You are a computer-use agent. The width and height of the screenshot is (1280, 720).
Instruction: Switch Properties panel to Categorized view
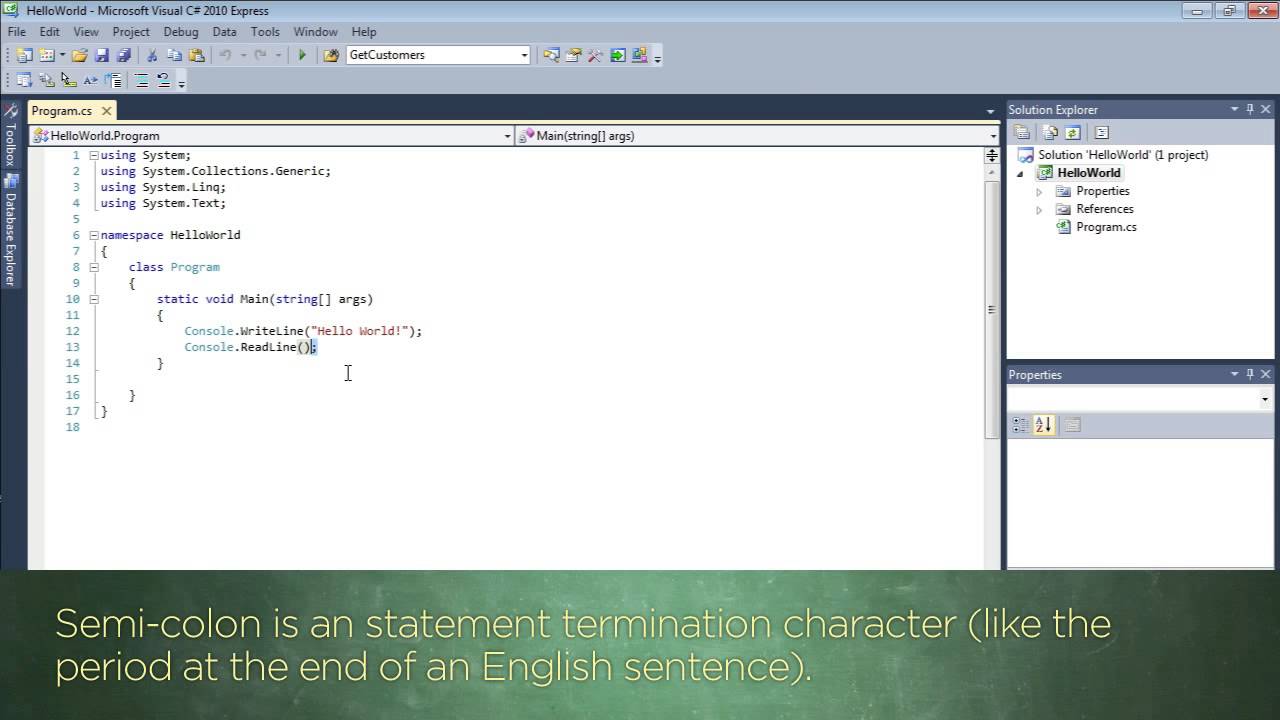click(x=1020, y=425)
